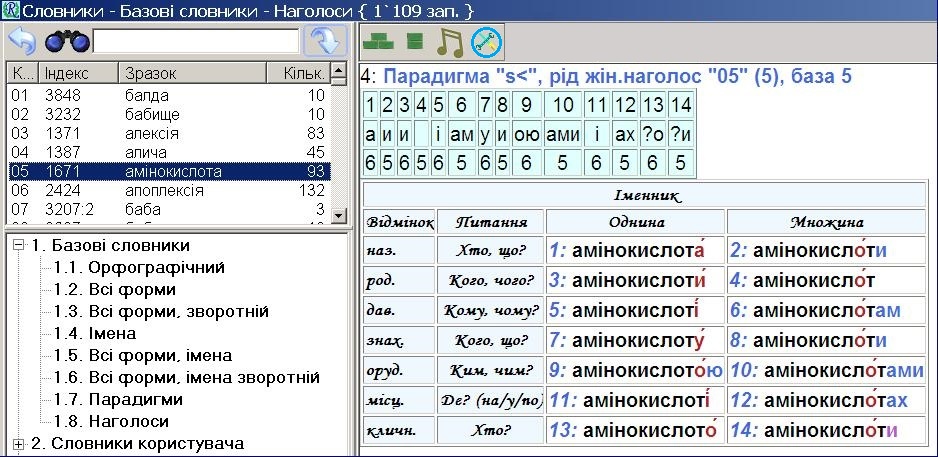The image size is (938, 457).
Task: Click the Однина column header
Action: pos(635,222)
